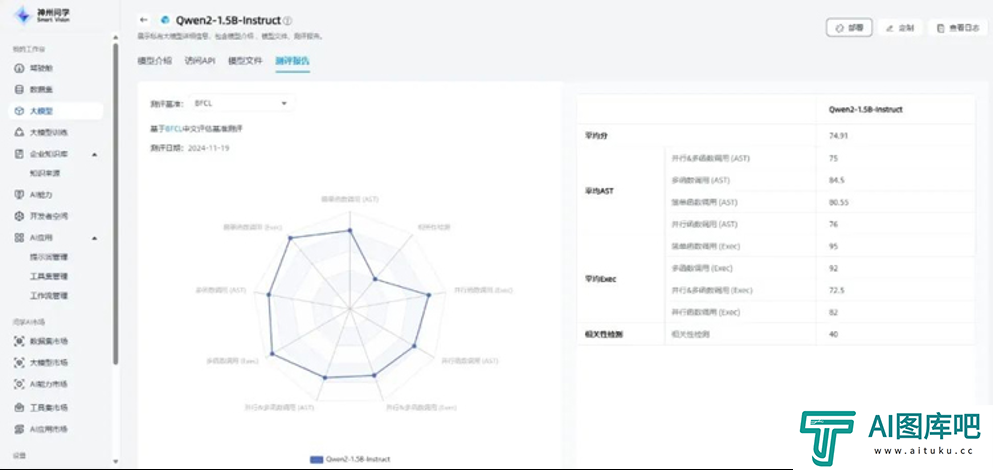Open 工作流管理 submenu item
The height and width of the screenshot is (470, 993).
click(49, 296)
